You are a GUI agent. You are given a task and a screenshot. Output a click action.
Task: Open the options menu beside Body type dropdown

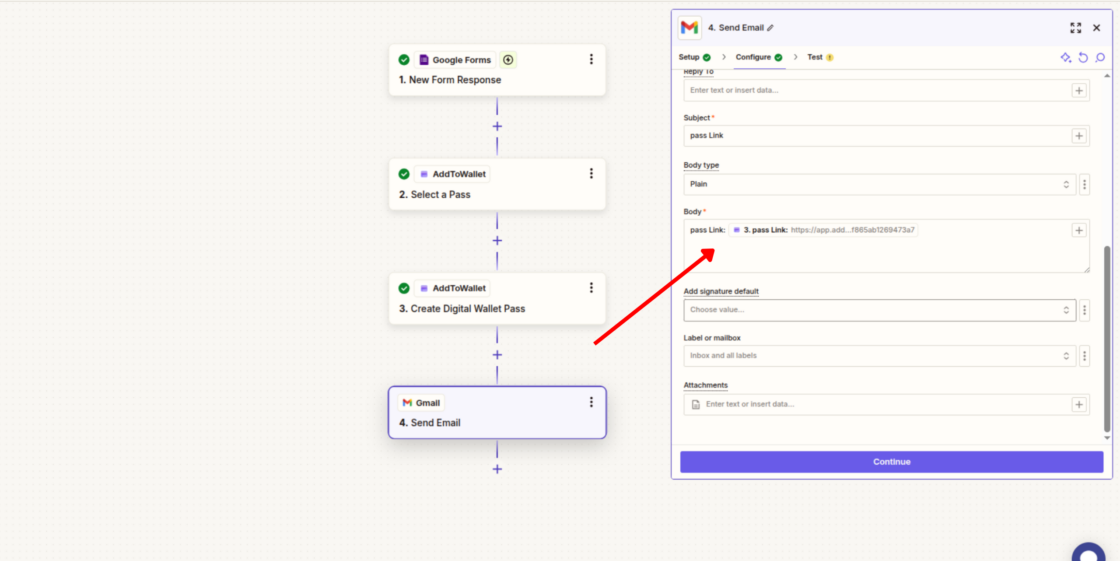[x=1084, y=184]
